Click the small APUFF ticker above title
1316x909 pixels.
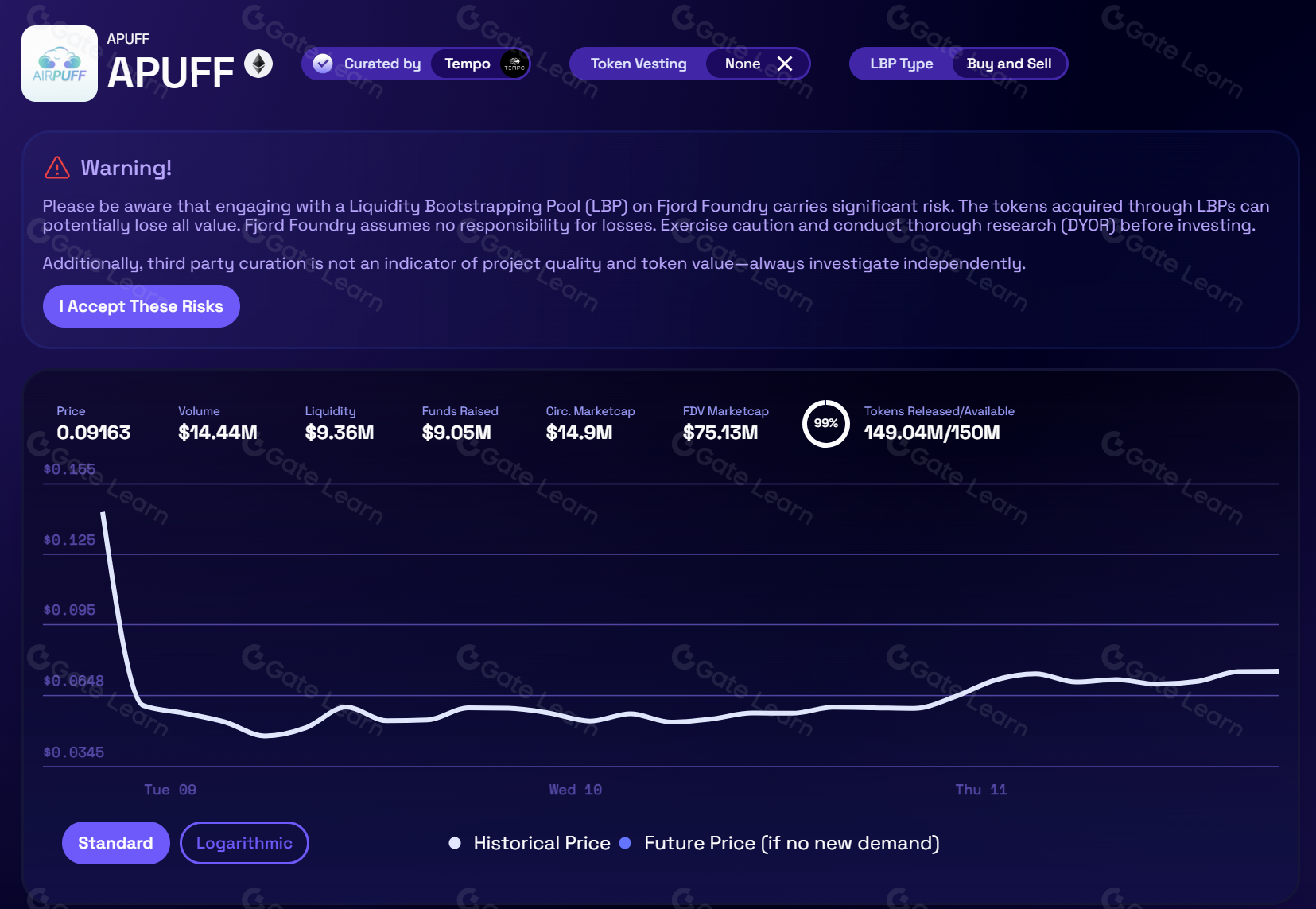128,39
